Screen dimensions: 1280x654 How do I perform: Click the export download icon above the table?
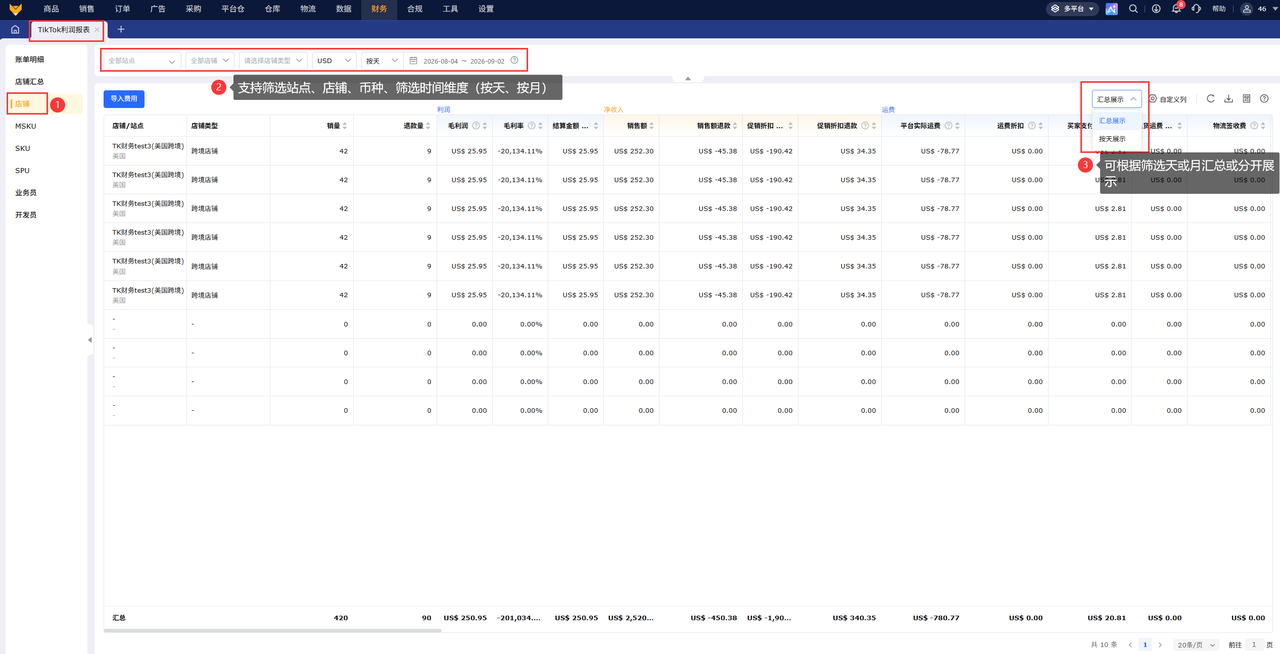point(1228,99)
